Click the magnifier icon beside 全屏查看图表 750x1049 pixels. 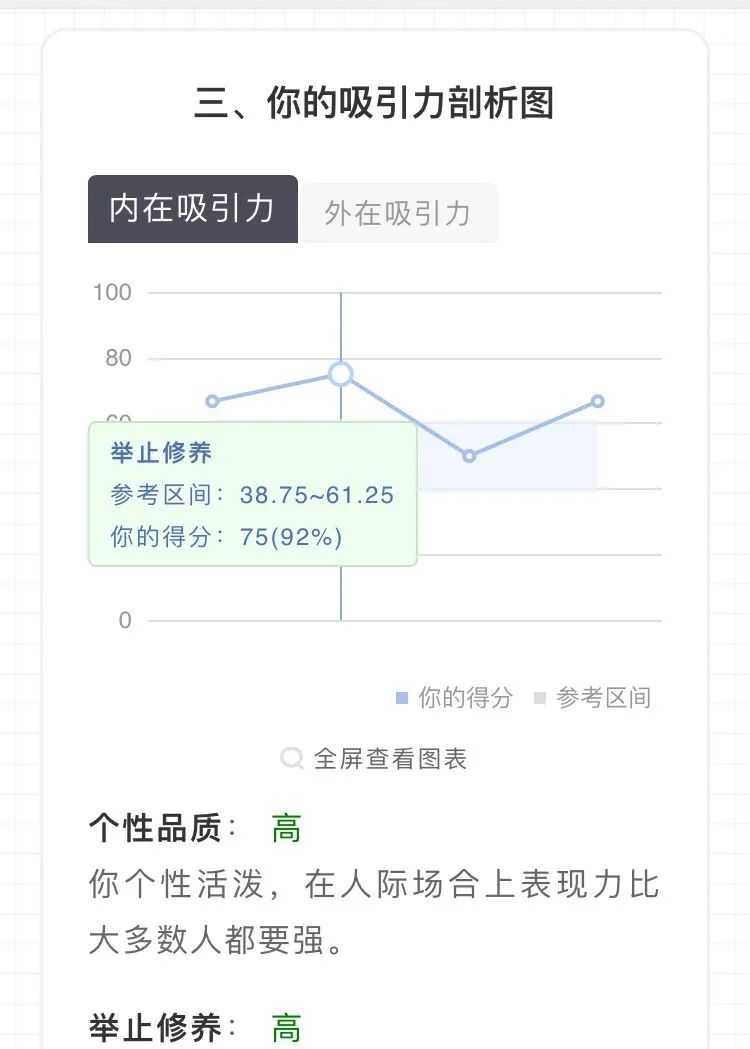(x=292, y=758)
